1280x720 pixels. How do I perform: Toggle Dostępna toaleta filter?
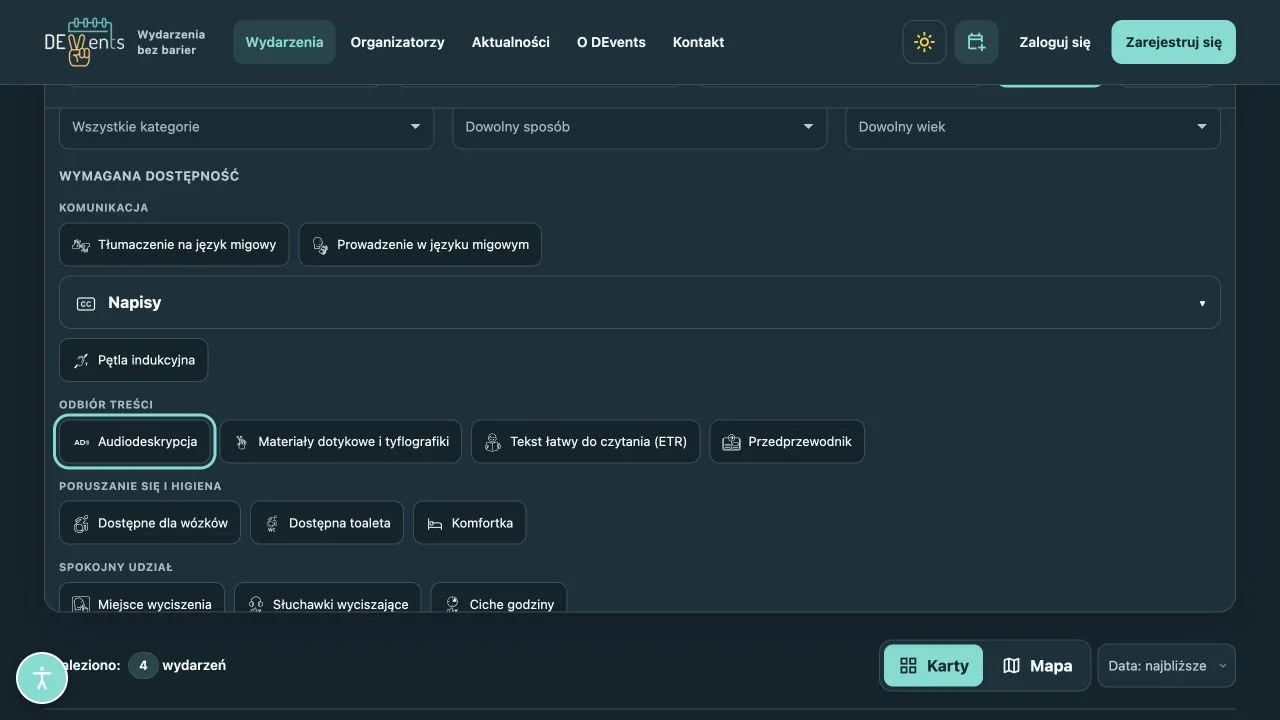pyautogui.click(x=327, y=523)
